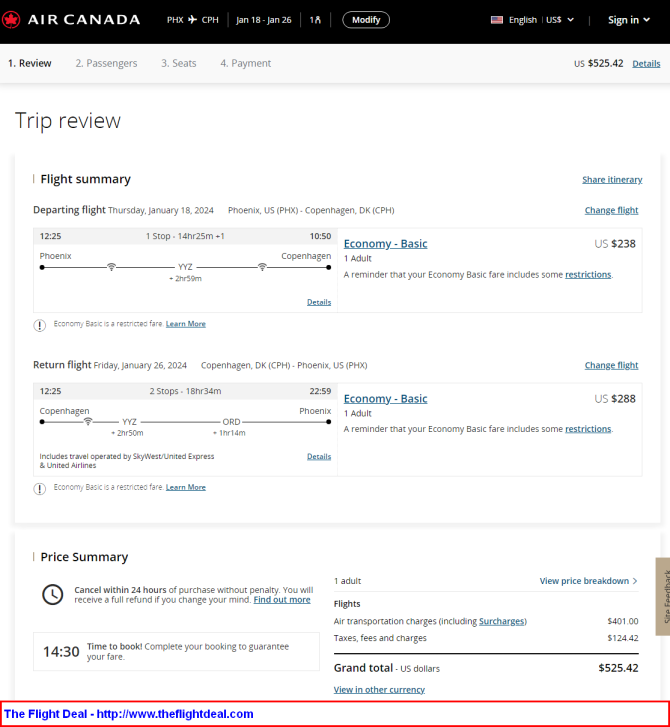Click restrictions link in the return fare reminder

[588, 429]
